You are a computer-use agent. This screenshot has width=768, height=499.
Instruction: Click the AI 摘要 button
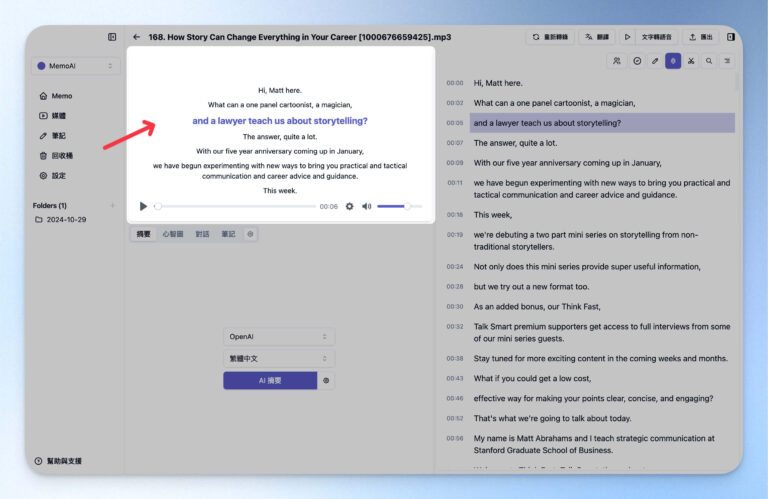point(270,381)
